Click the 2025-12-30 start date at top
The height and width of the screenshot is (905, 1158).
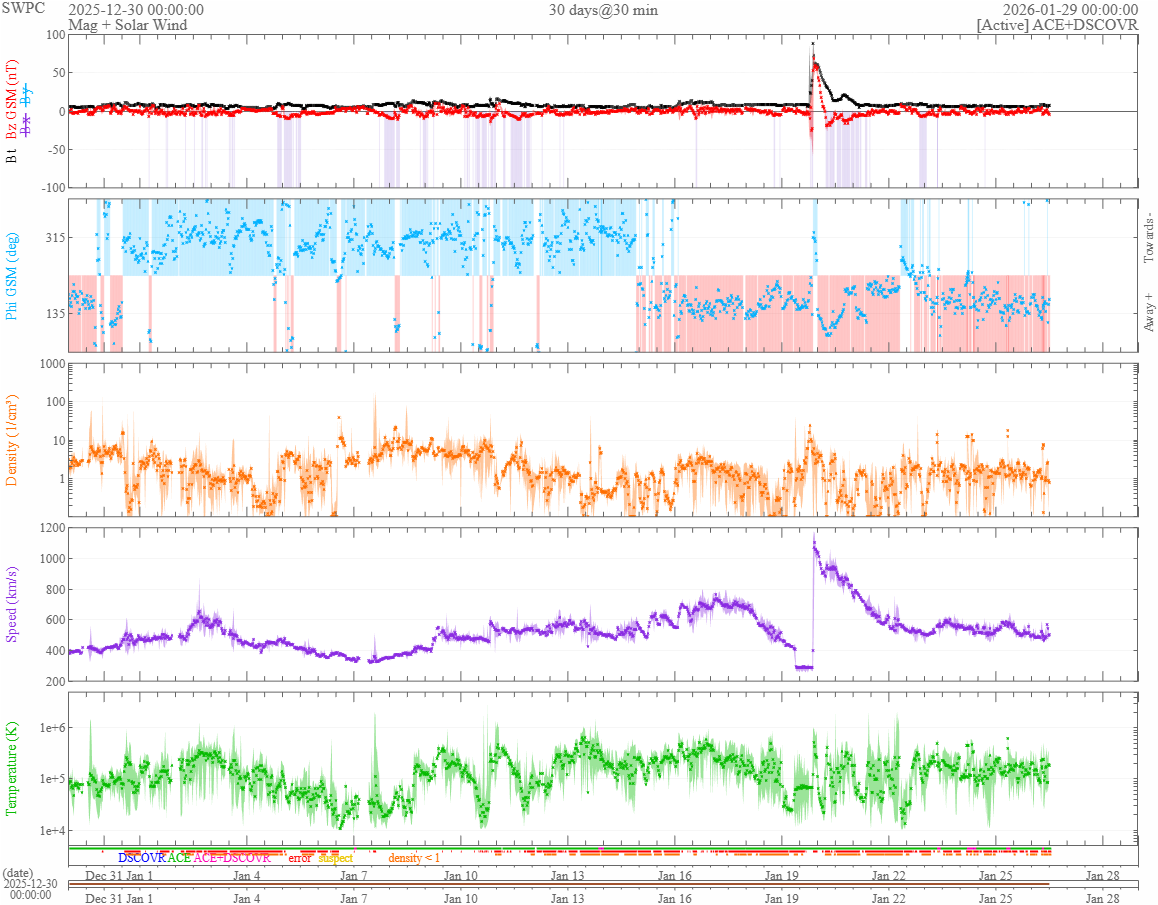[x=136, y=10]
